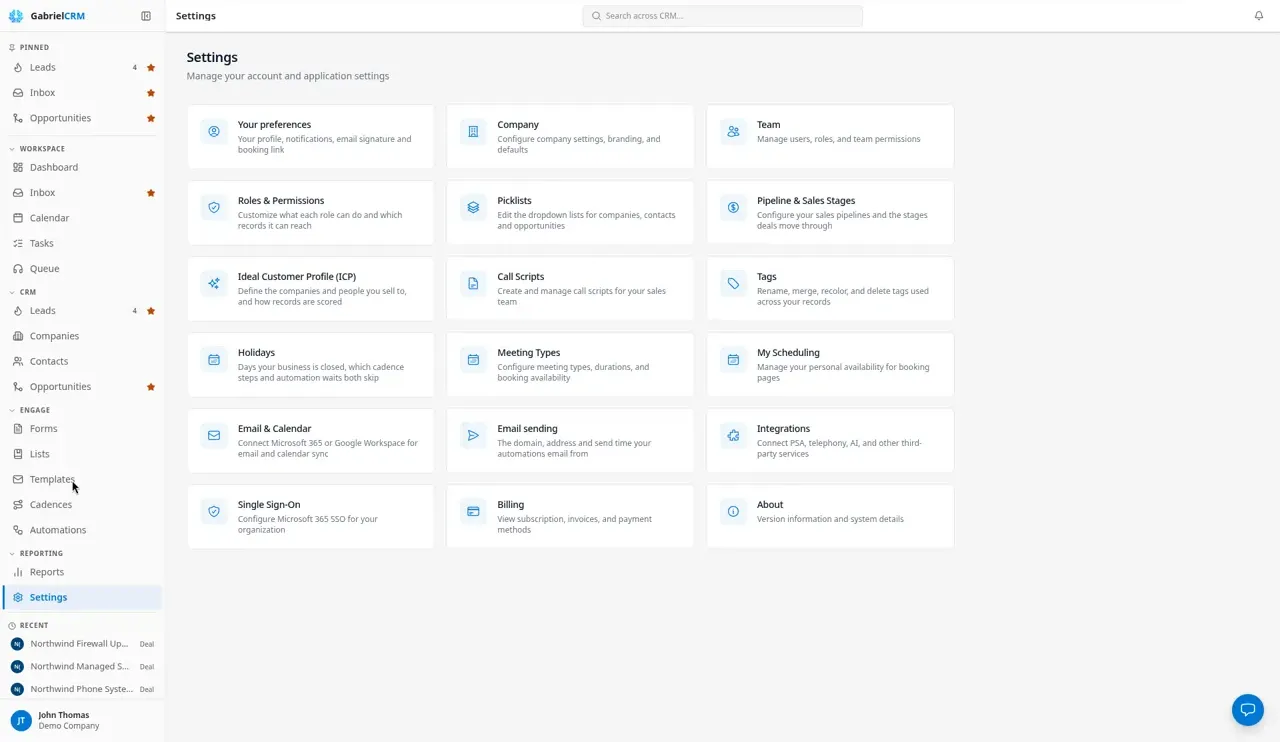Open the notifications bell
The height and width of the screenshot is (742, 1280).
1259,16
